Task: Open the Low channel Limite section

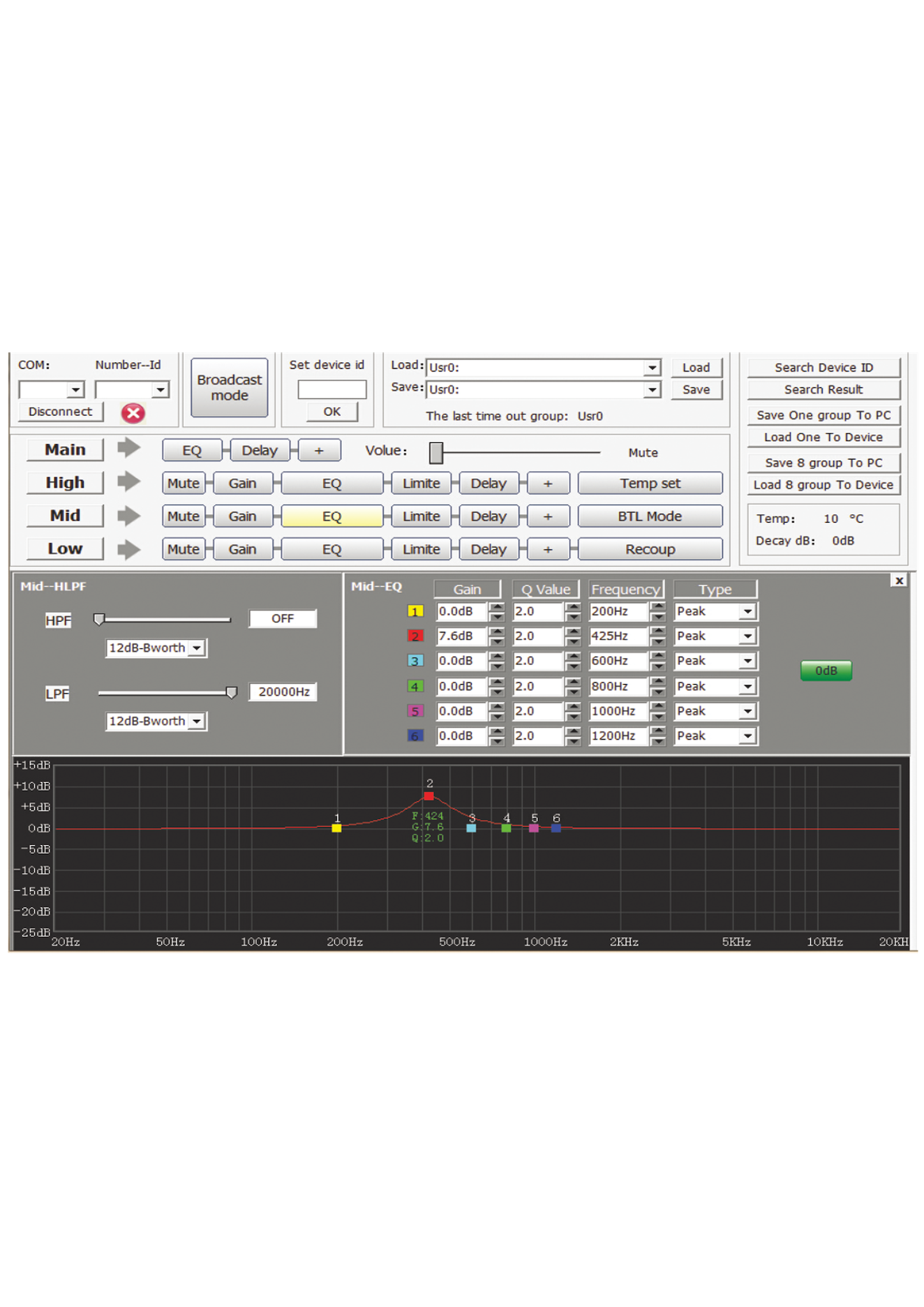Action: pos(421,549)
